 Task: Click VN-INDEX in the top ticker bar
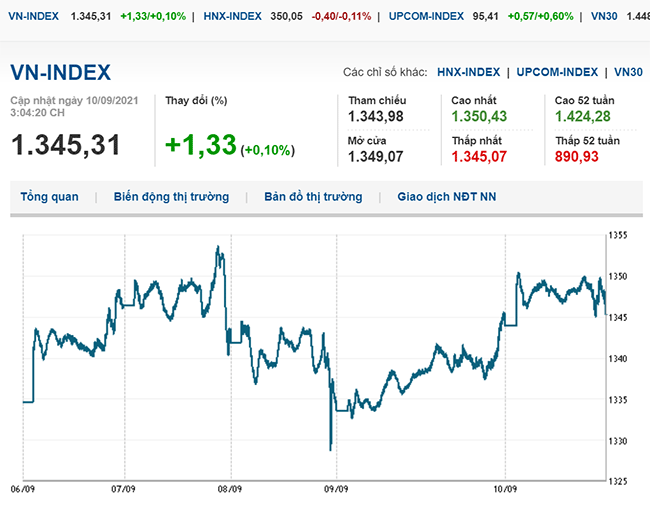[x=33, y=17]
